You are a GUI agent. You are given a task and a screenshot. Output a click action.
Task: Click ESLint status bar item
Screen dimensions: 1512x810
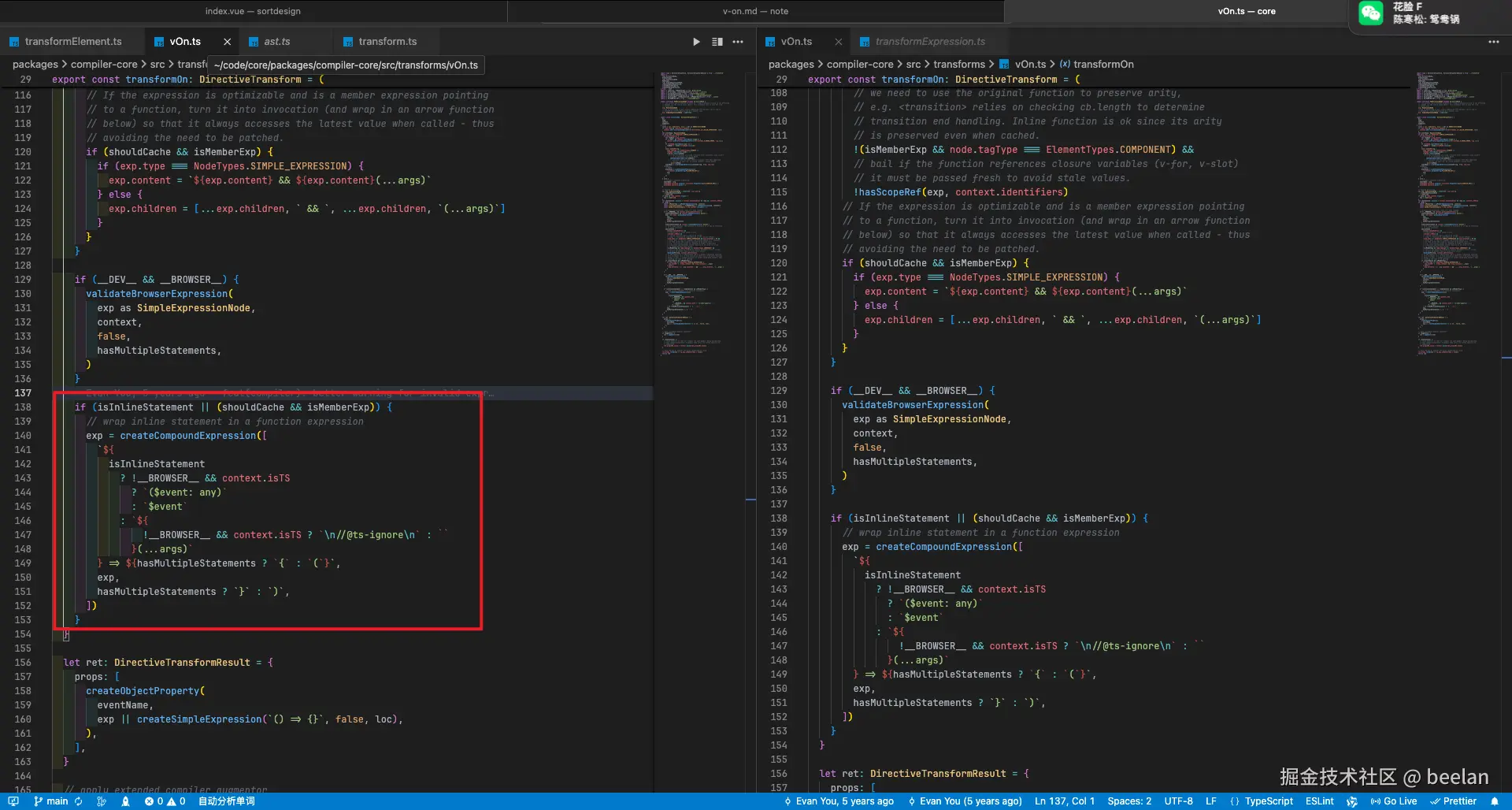tap(1319, 801)
